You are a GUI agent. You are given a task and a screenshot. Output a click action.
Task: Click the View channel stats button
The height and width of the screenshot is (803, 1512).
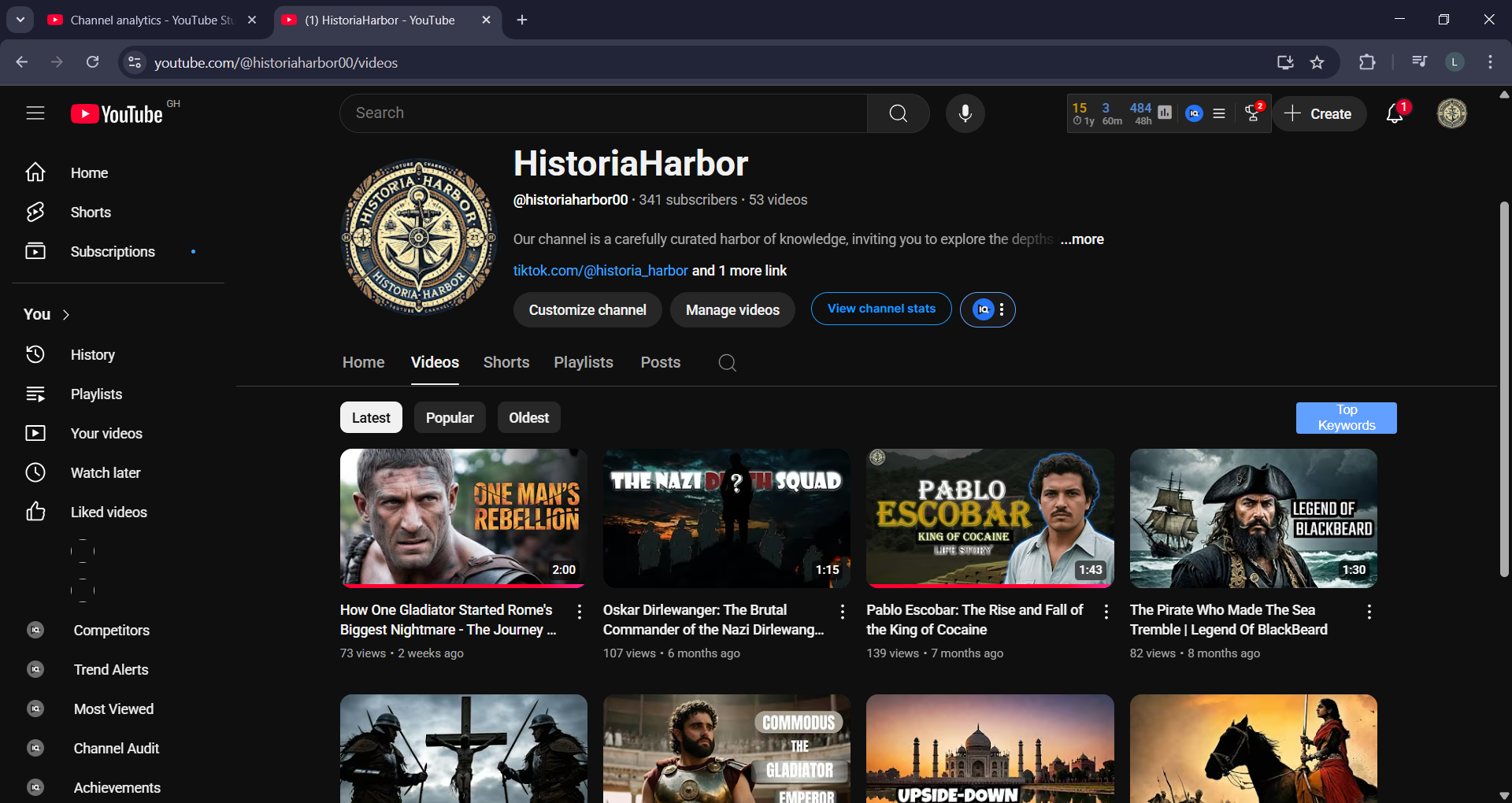881,309
